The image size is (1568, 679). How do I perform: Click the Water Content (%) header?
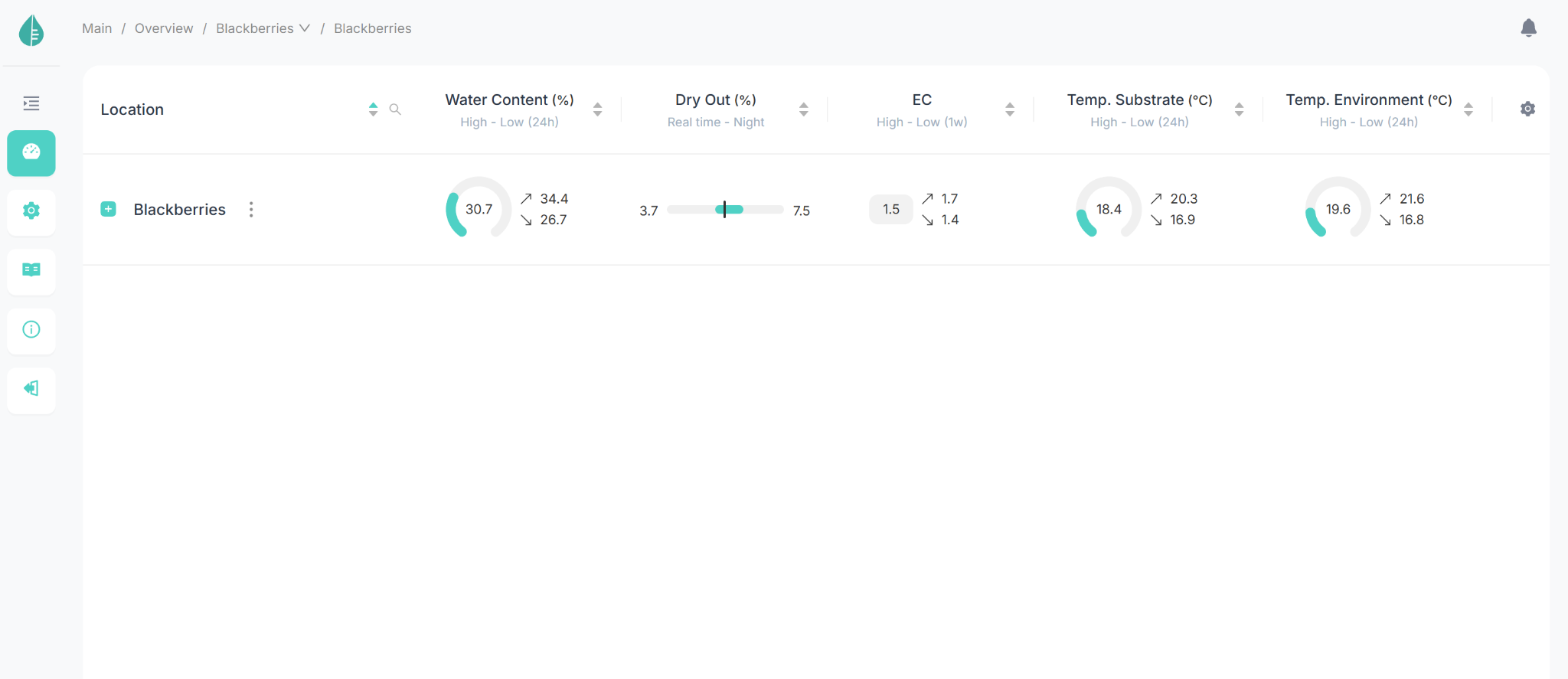pos(510,100)
